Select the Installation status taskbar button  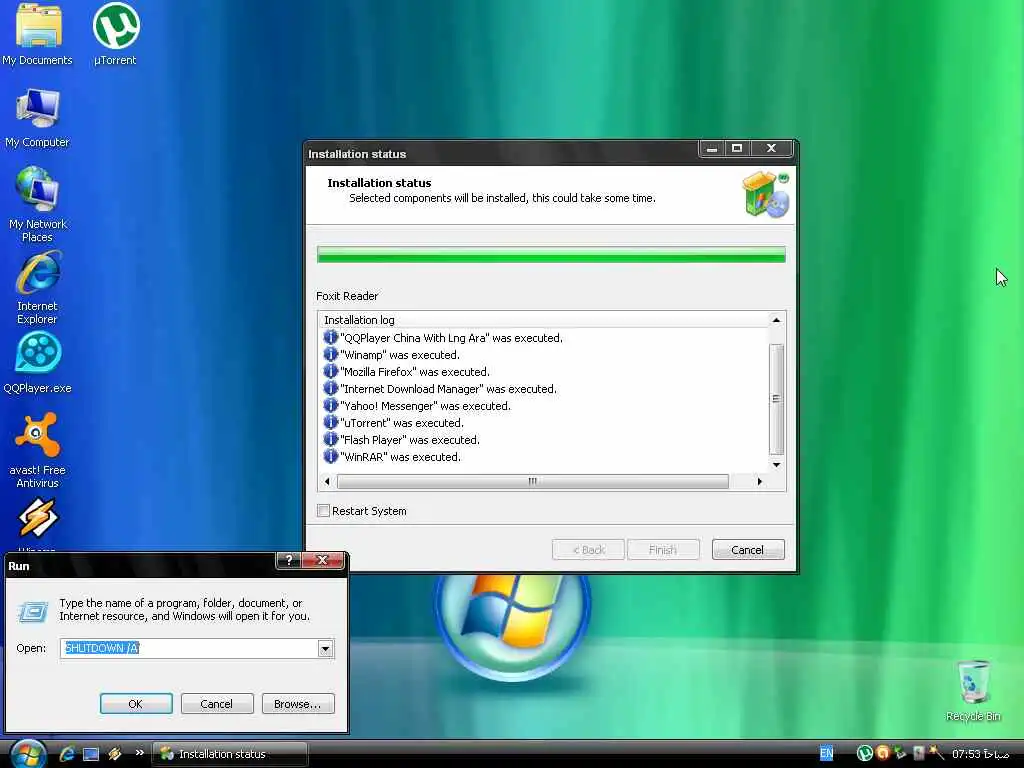point(230,754)
